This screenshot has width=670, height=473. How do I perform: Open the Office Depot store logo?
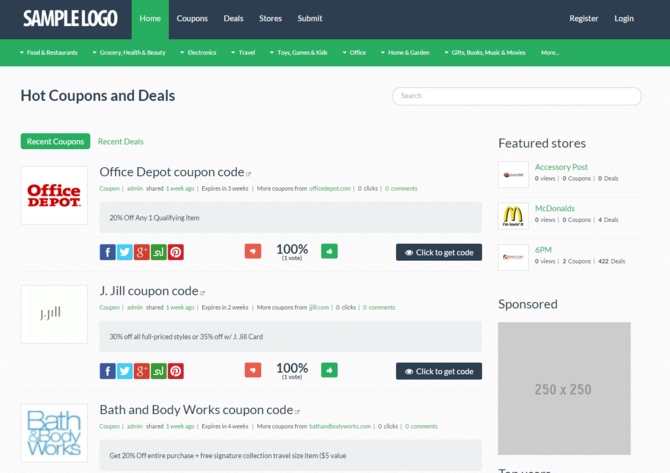click(x=54, y=195)
